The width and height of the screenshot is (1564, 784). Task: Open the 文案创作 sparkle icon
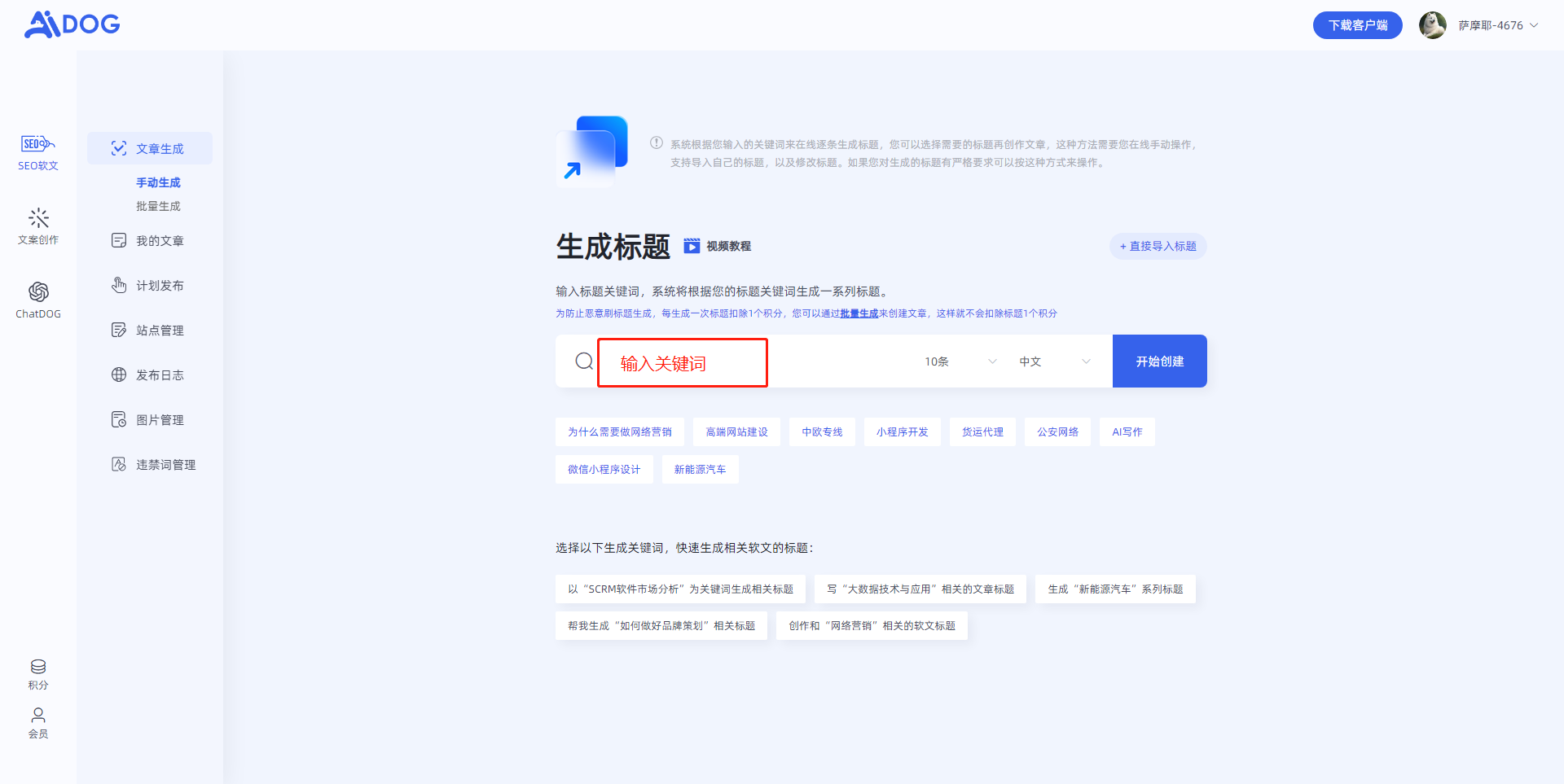tap(38, 218)
